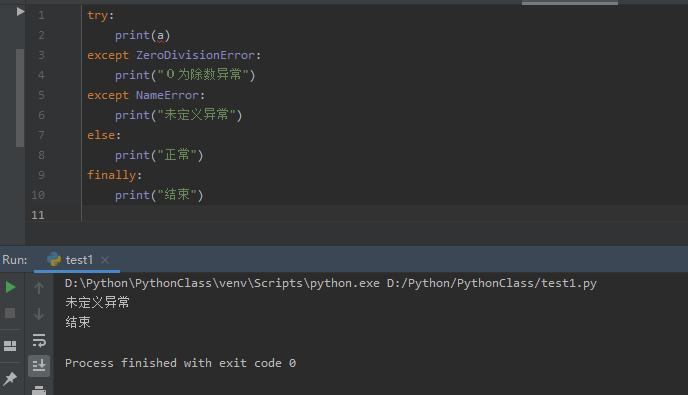Click the console output line 结束
The height and width of the screenshot is (395, 688).
(x=78, y=323)
